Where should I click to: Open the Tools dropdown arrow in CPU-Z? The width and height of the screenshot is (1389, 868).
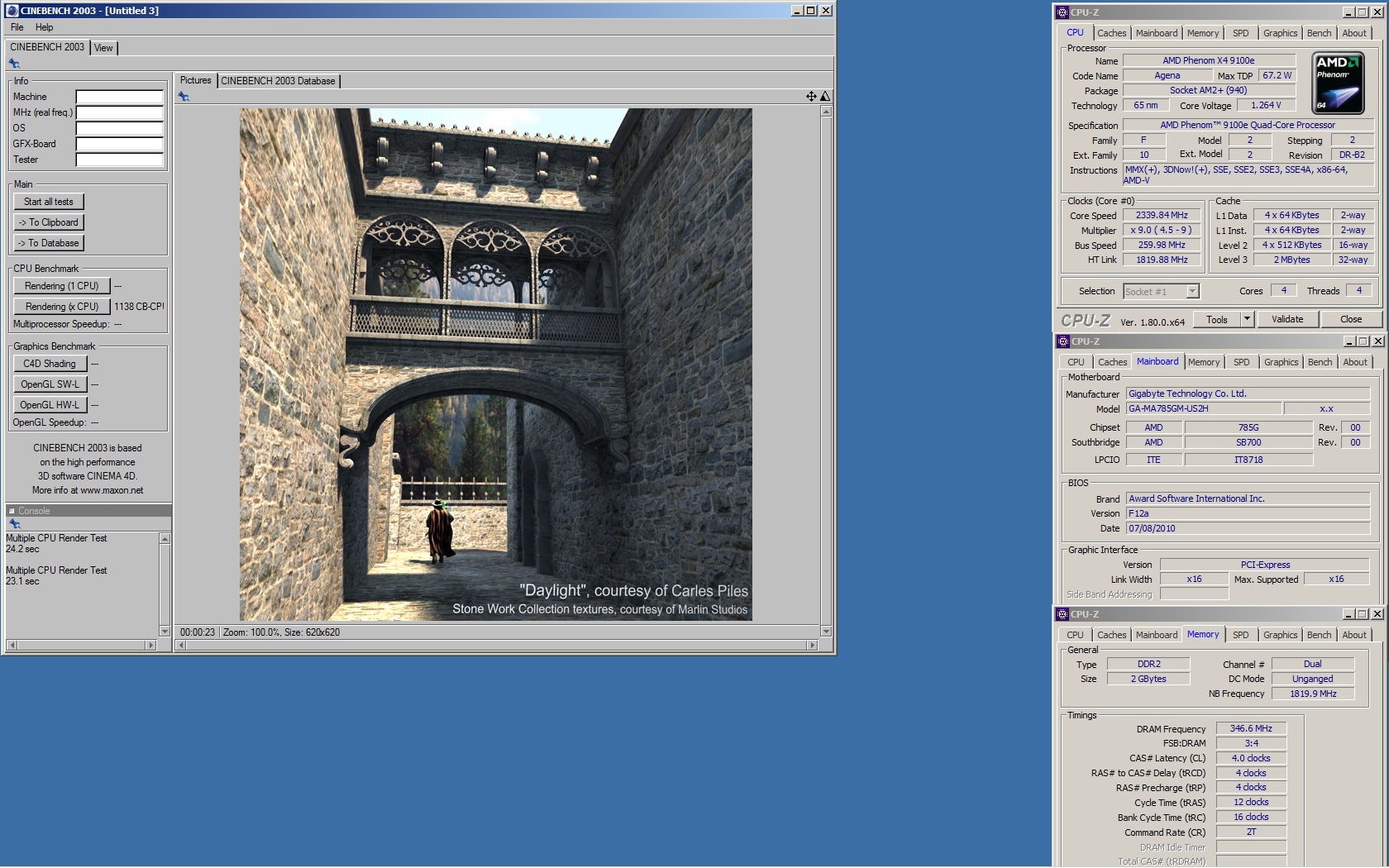click(1247, 319)
